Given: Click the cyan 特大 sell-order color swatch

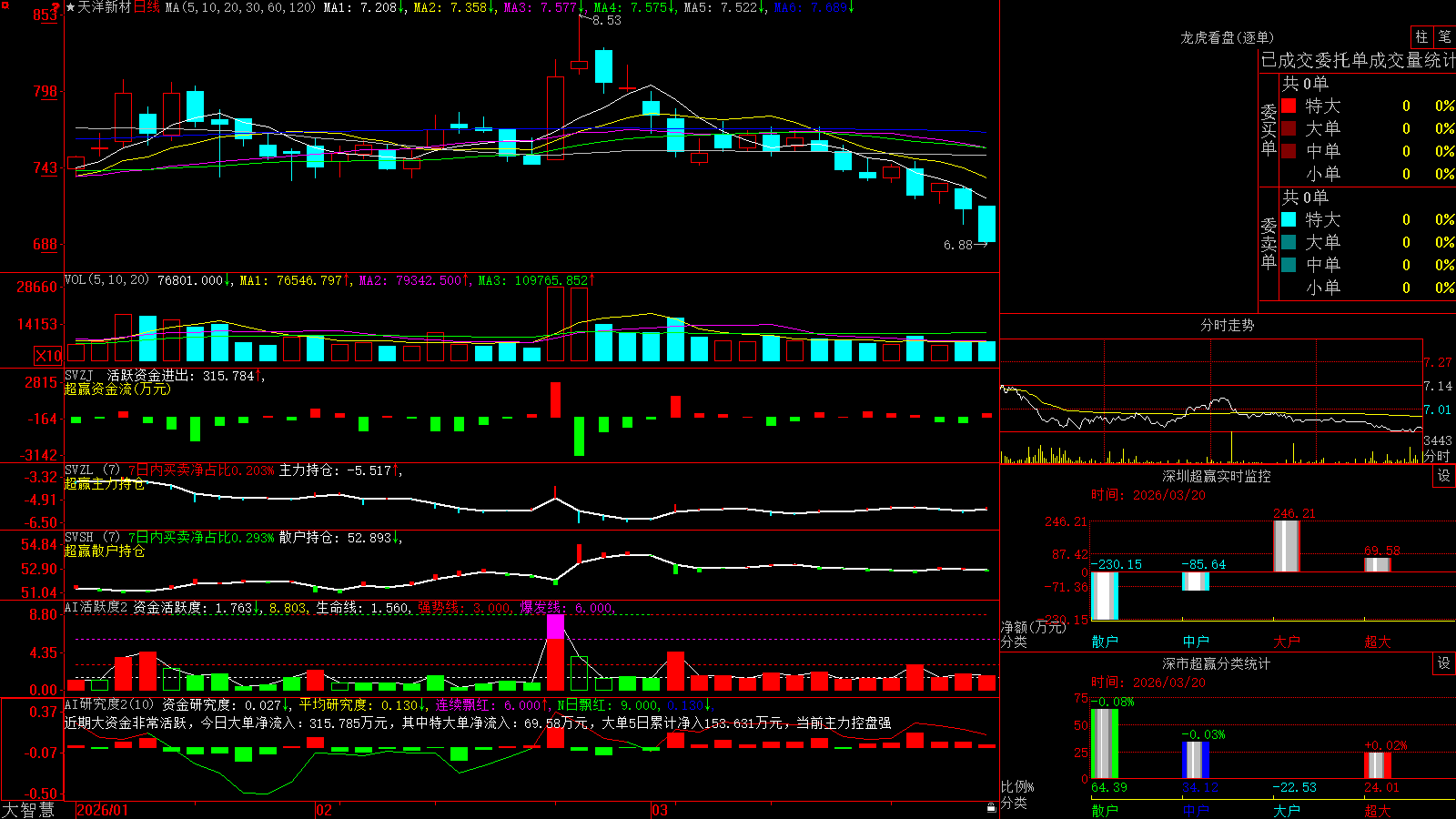Looking at the screenshot, I should click(1289, 219).
